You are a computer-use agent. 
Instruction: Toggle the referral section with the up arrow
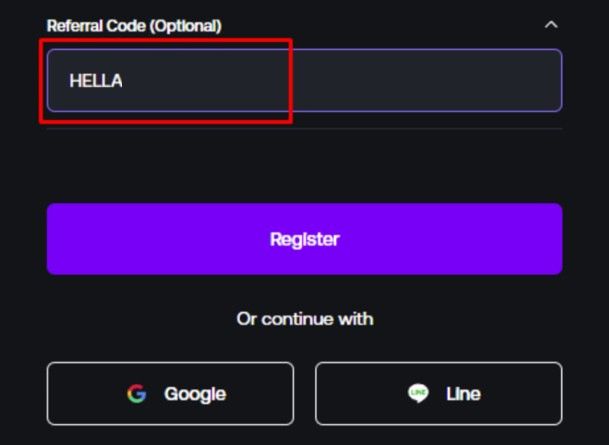[x=551, y=24]
